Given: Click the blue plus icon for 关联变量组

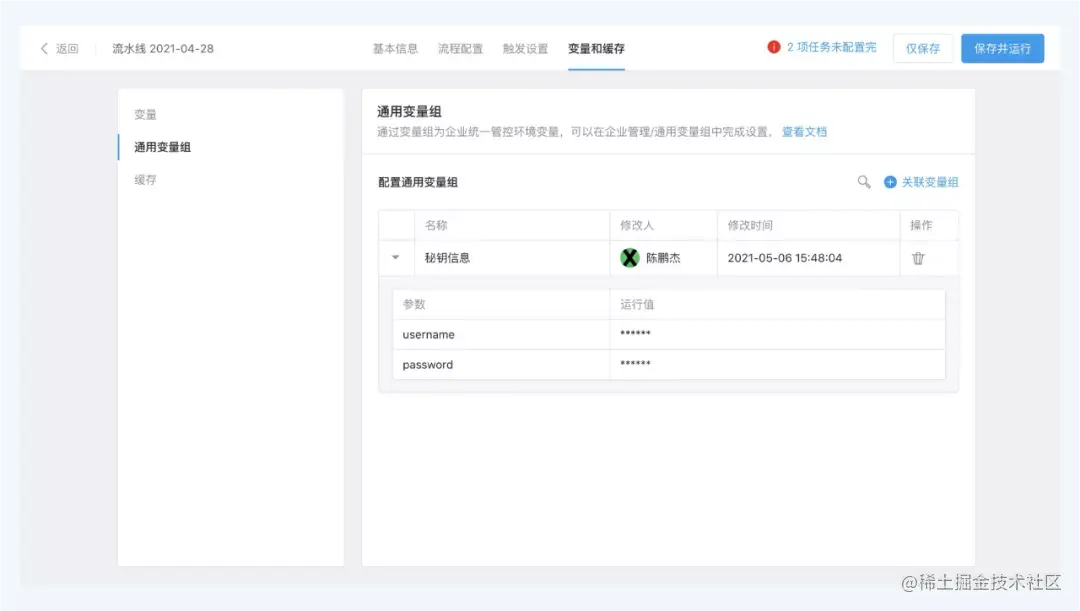Looking at the screenshot, I should click(890, 182).
